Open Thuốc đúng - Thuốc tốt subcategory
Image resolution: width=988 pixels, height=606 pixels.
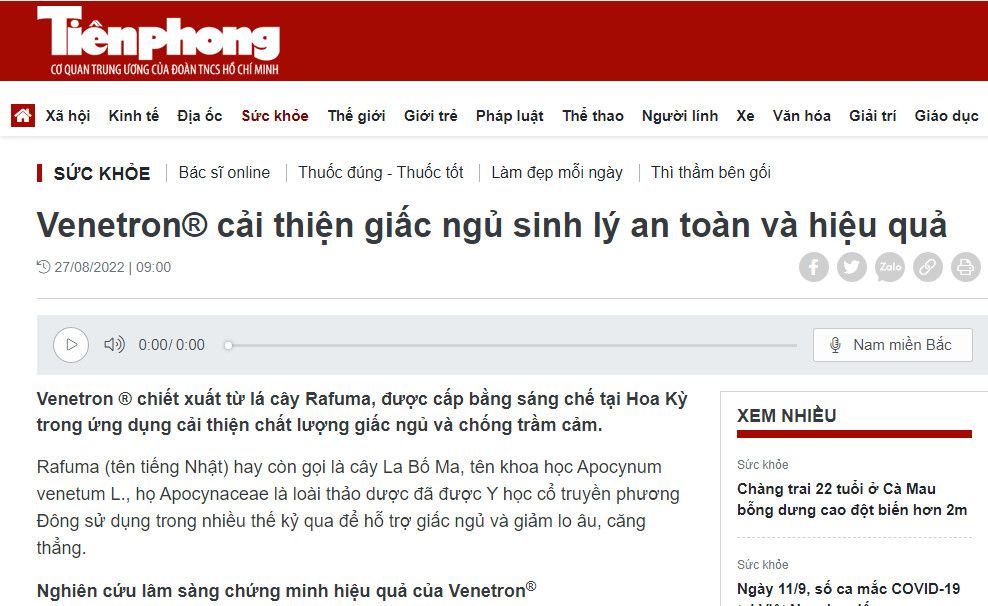381,172
